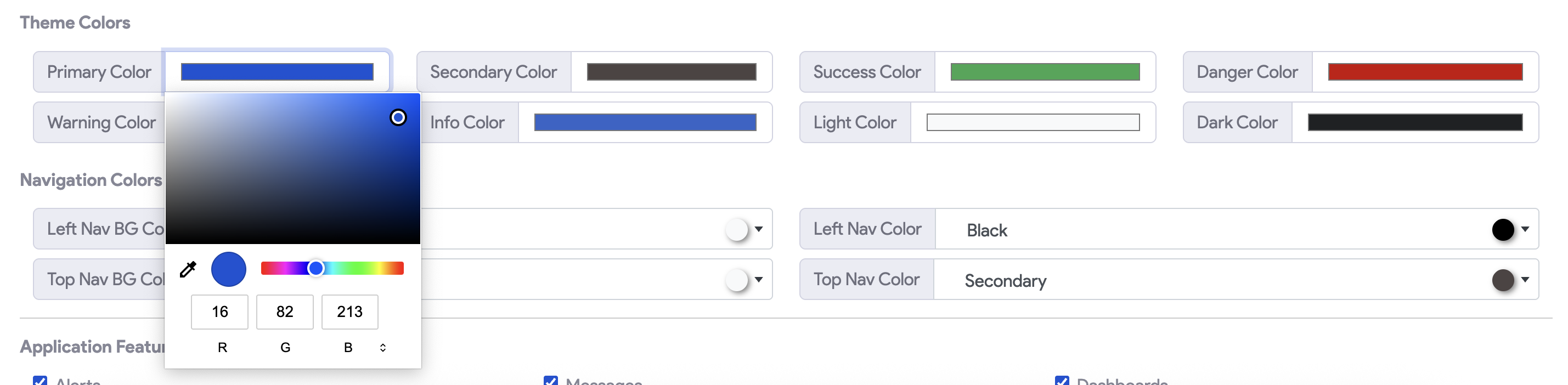
Task: Select the blue Info Color swatch
Action: coord(644,122)
